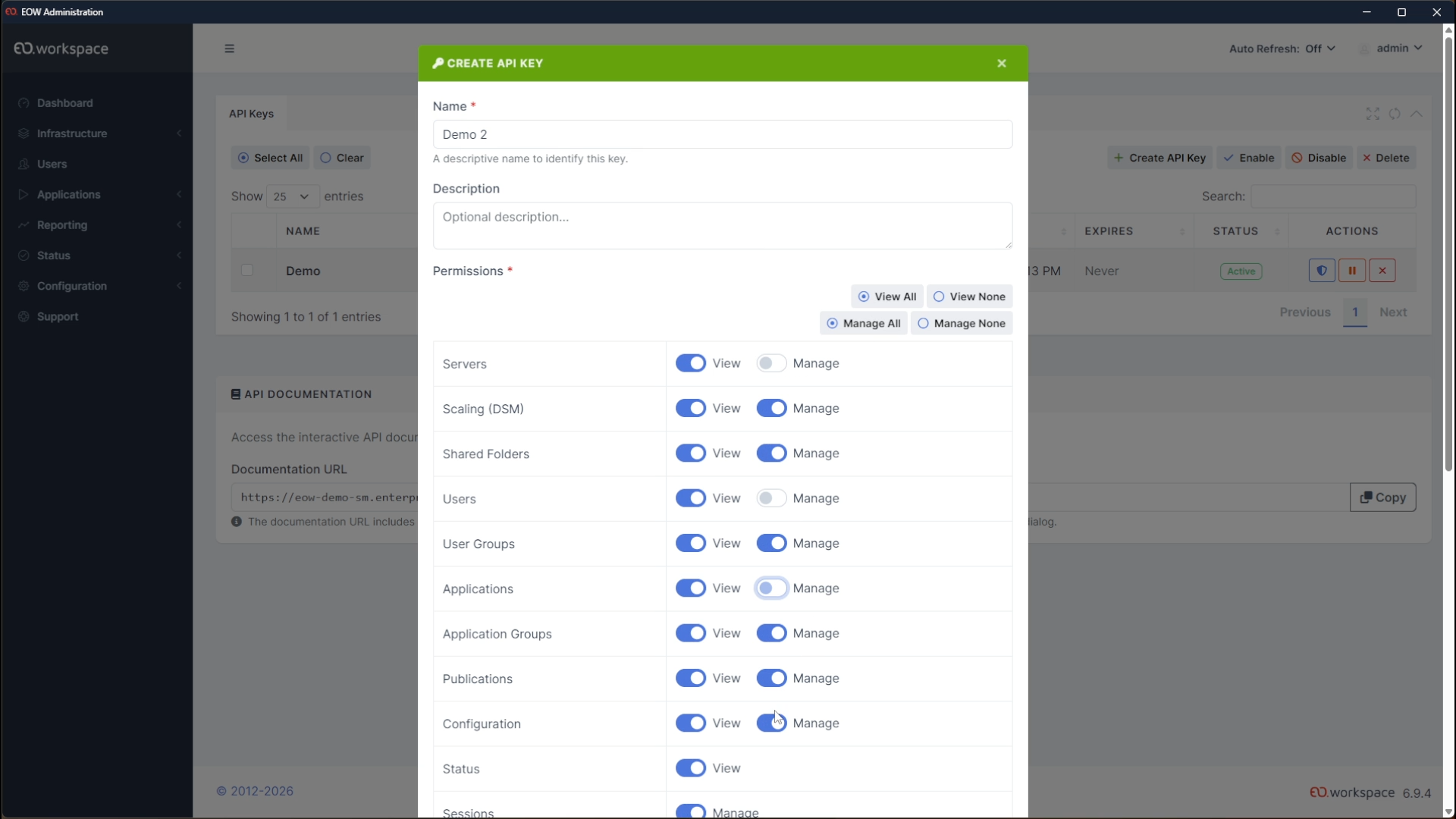Toggle Scaling (DSM) Manage switch

coord(771,408)
